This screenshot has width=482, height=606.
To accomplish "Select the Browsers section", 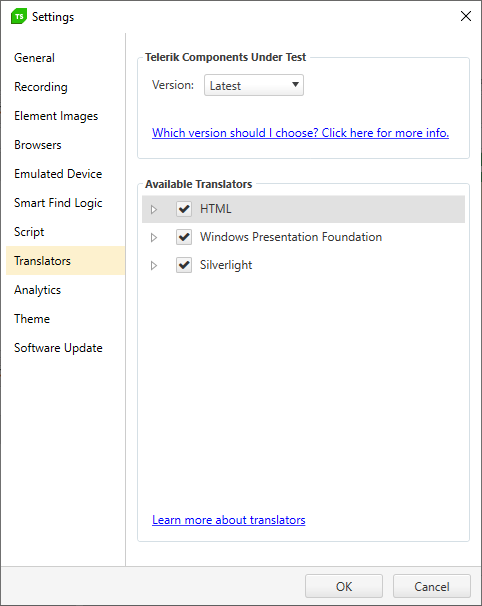I will [37, 145].
